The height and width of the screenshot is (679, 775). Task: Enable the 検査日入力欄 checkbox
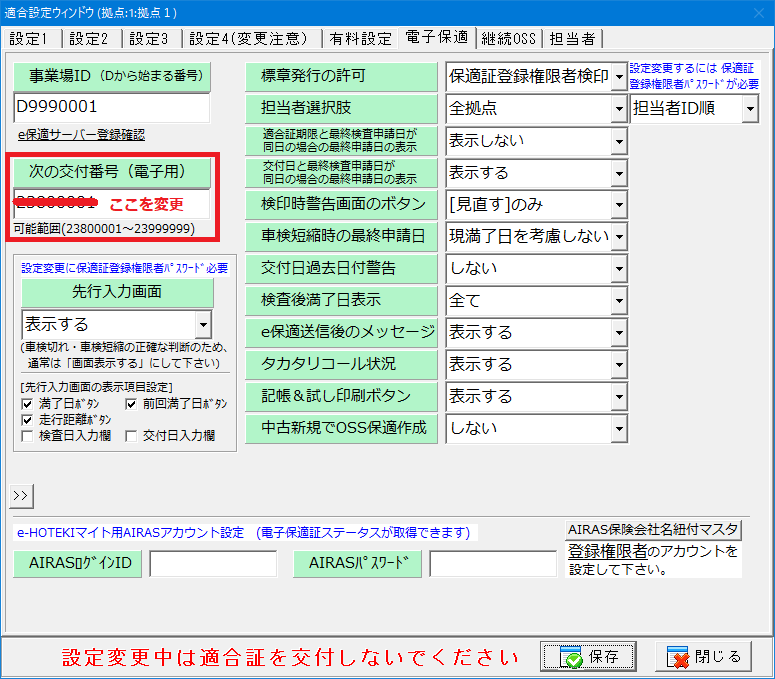(28, 436)
